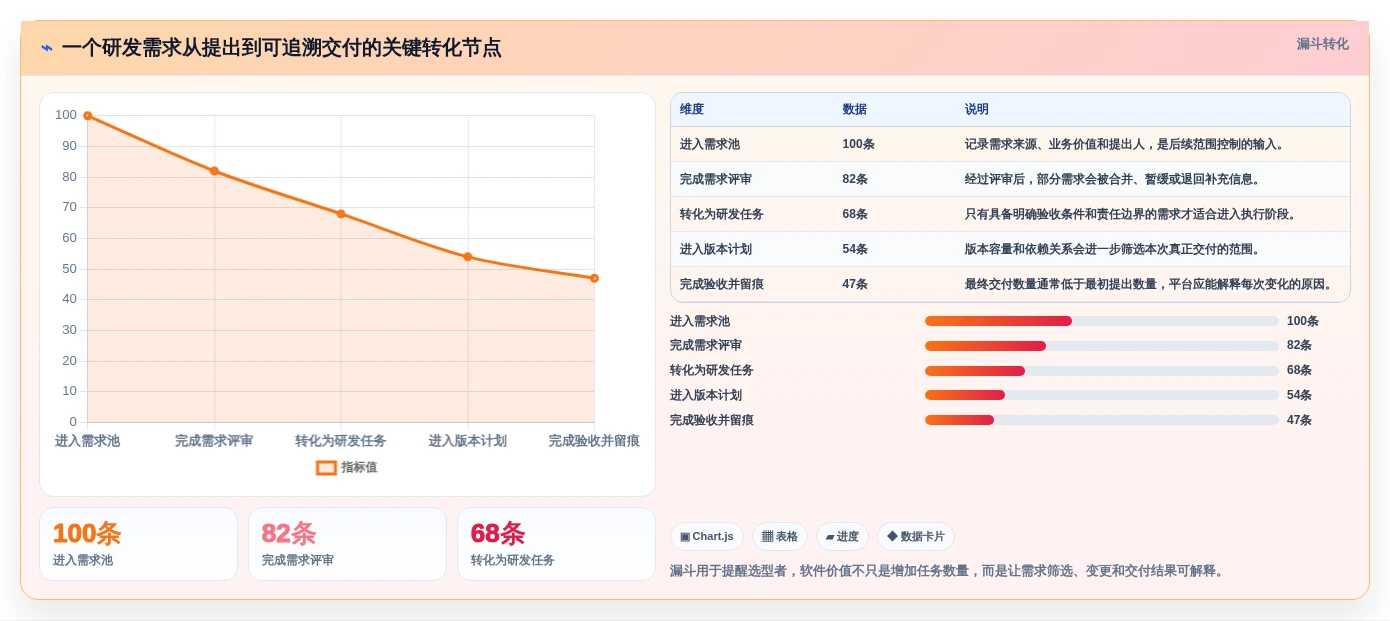Click the 完成需求评审 progress bar
The image size is (1390, 621).
coord(1102,346)
